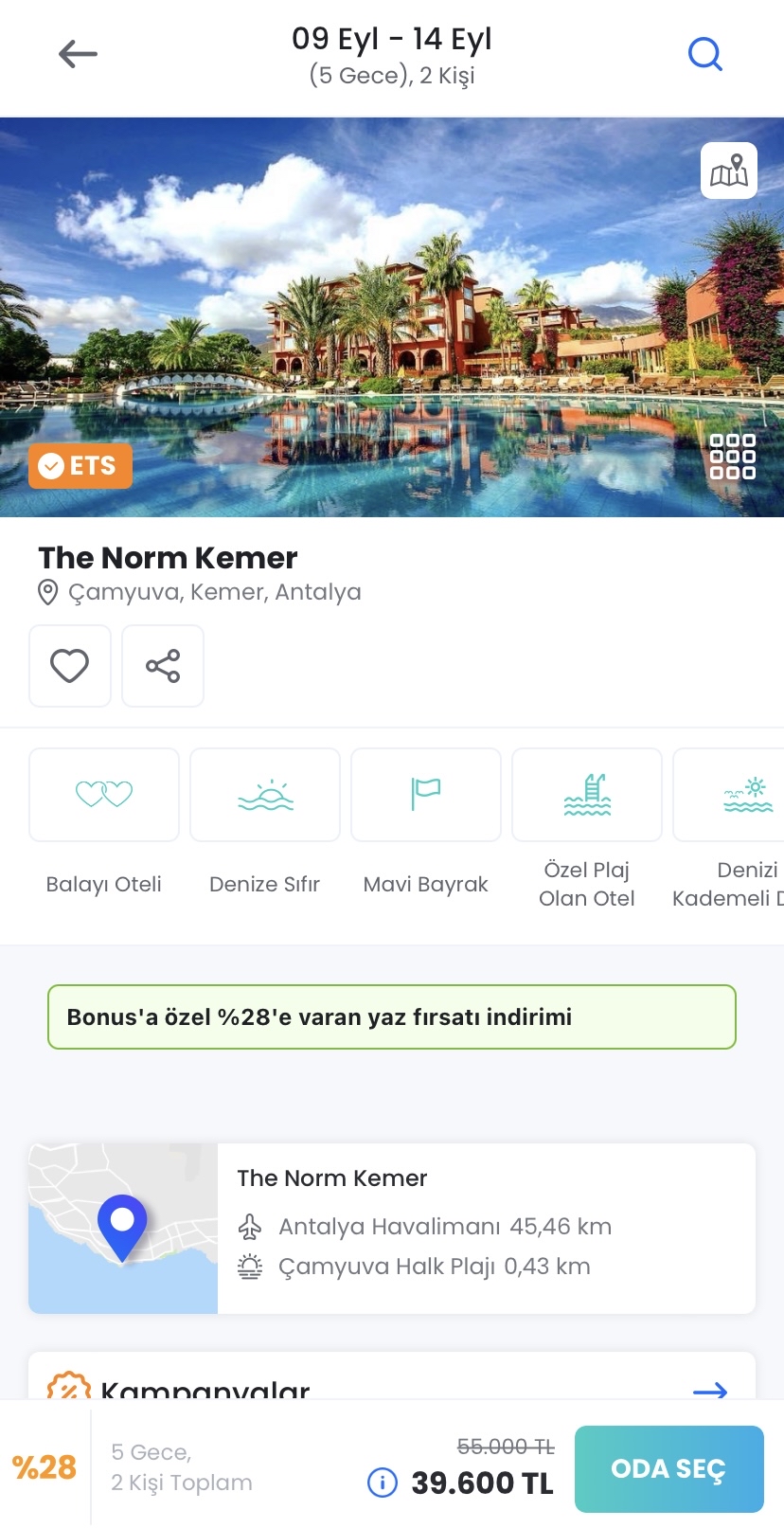Expand Kampanyalar section with arrow
The width and height of the screenshot is (784, 1528).
coord(710,1391)
